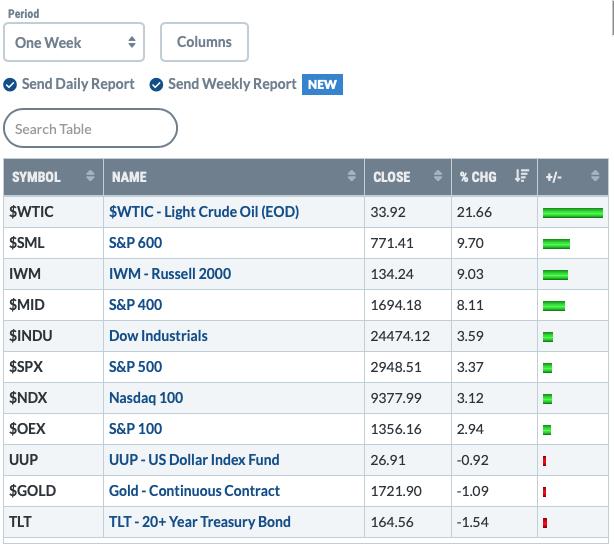Click close value 33.92
614x547 pixels.
[x=388, y=212]
